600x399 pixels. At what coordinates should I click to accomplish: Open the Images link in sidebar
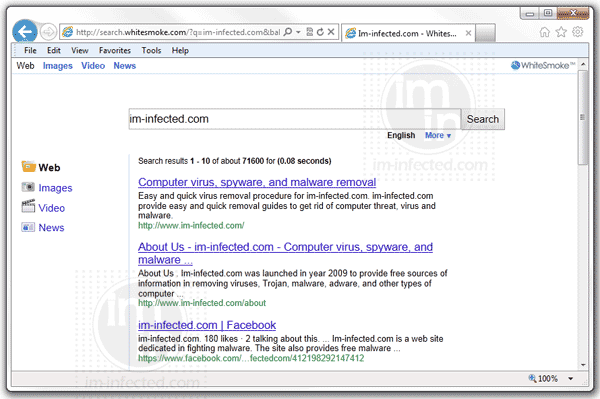(x=55, y=188)
